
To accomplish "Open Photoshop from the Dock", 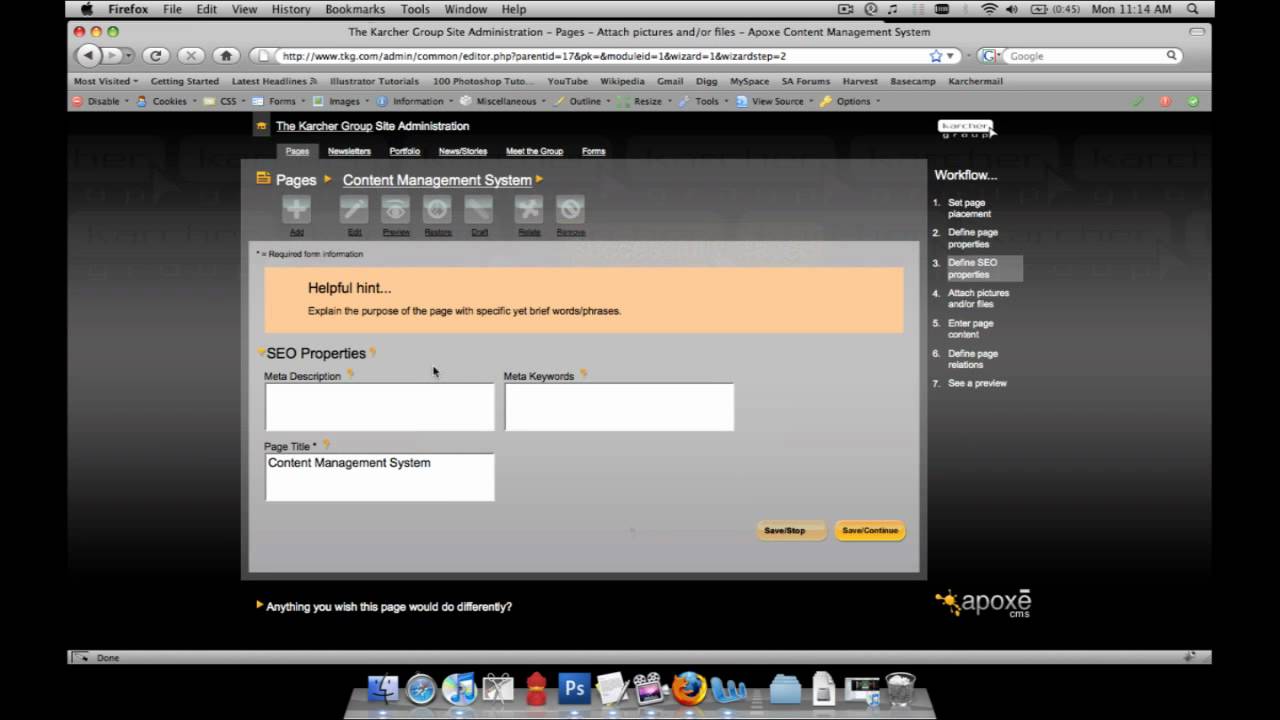I will click(x=575, y=689).
